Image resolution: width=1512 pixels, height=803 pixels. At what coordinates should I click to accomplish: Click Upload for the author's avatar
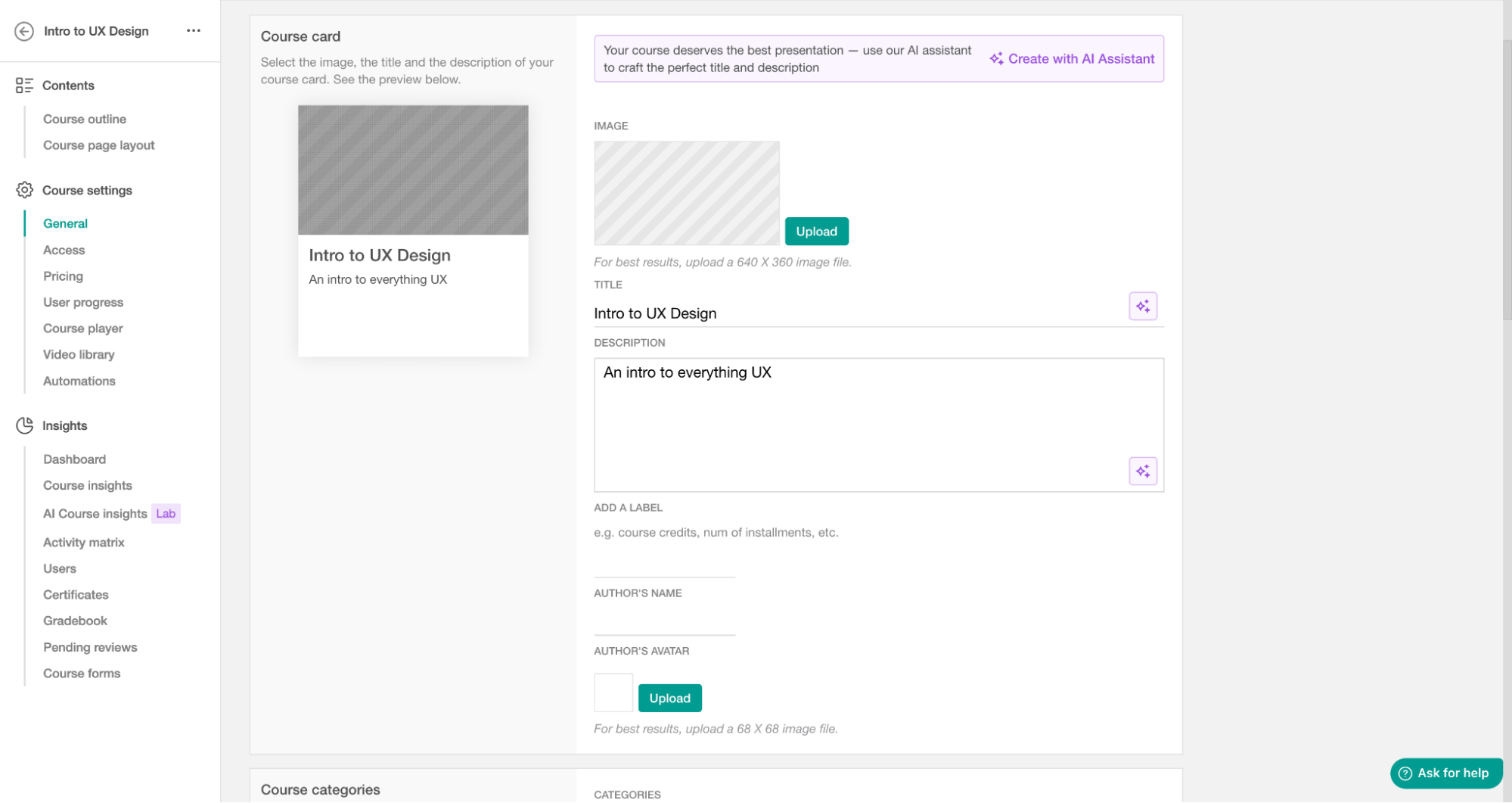669,698
